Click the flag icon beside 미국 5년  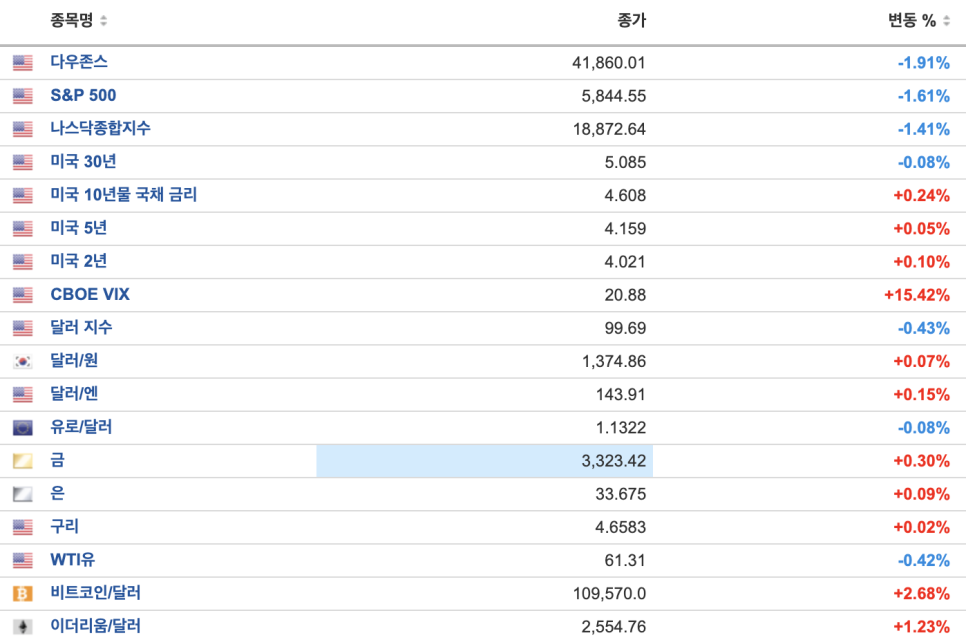(x=23, y=229)
